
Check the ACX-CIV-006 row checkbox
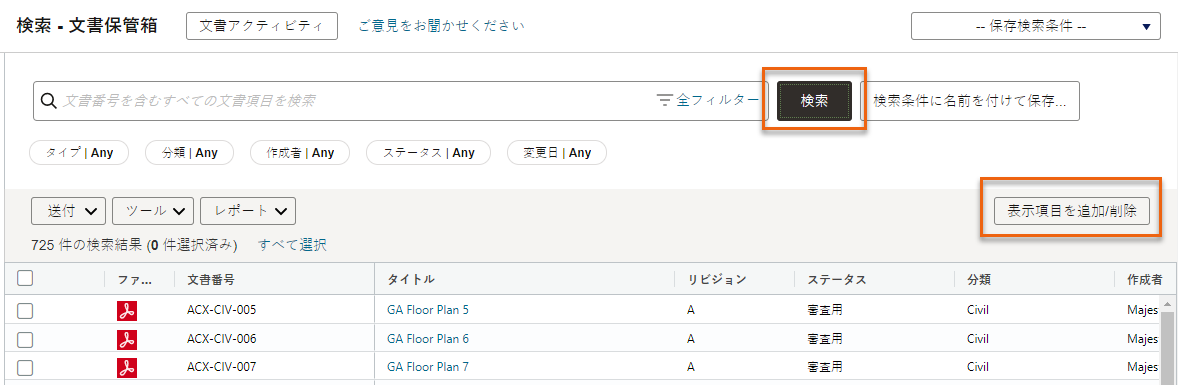(x=25, y=339)
